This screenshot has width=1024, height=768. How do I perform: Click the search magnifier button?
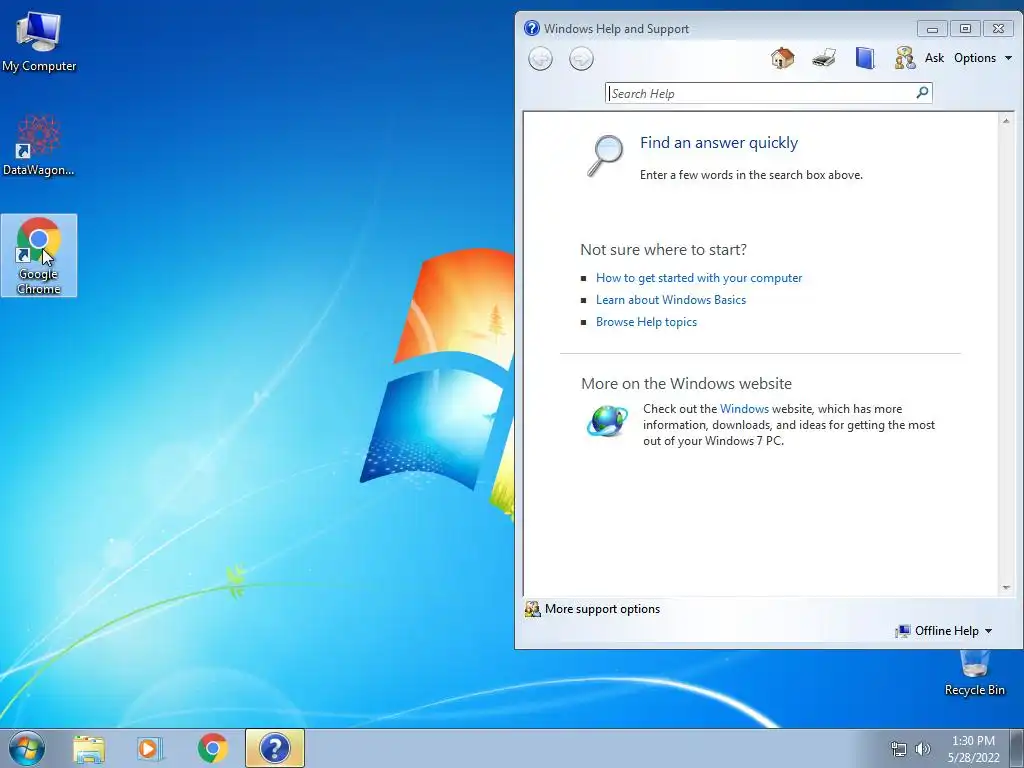922,93
